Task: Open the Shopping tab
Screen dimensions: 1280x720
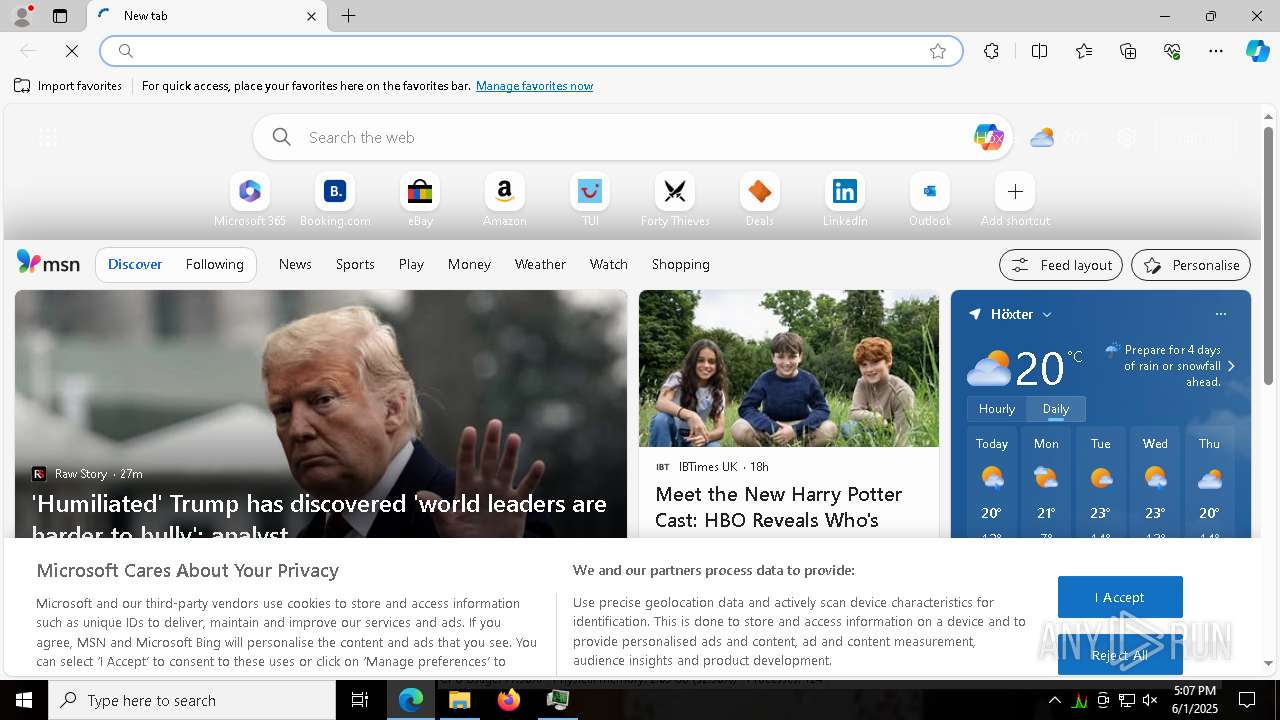Action: click(x=680, y=264)
